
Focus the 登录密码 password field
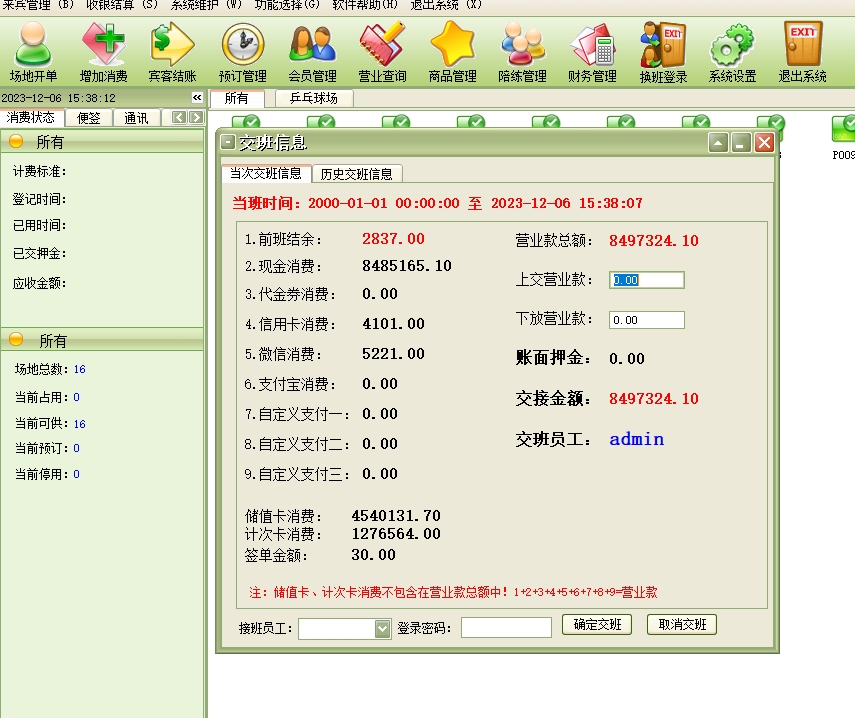(x=506, y=628)
